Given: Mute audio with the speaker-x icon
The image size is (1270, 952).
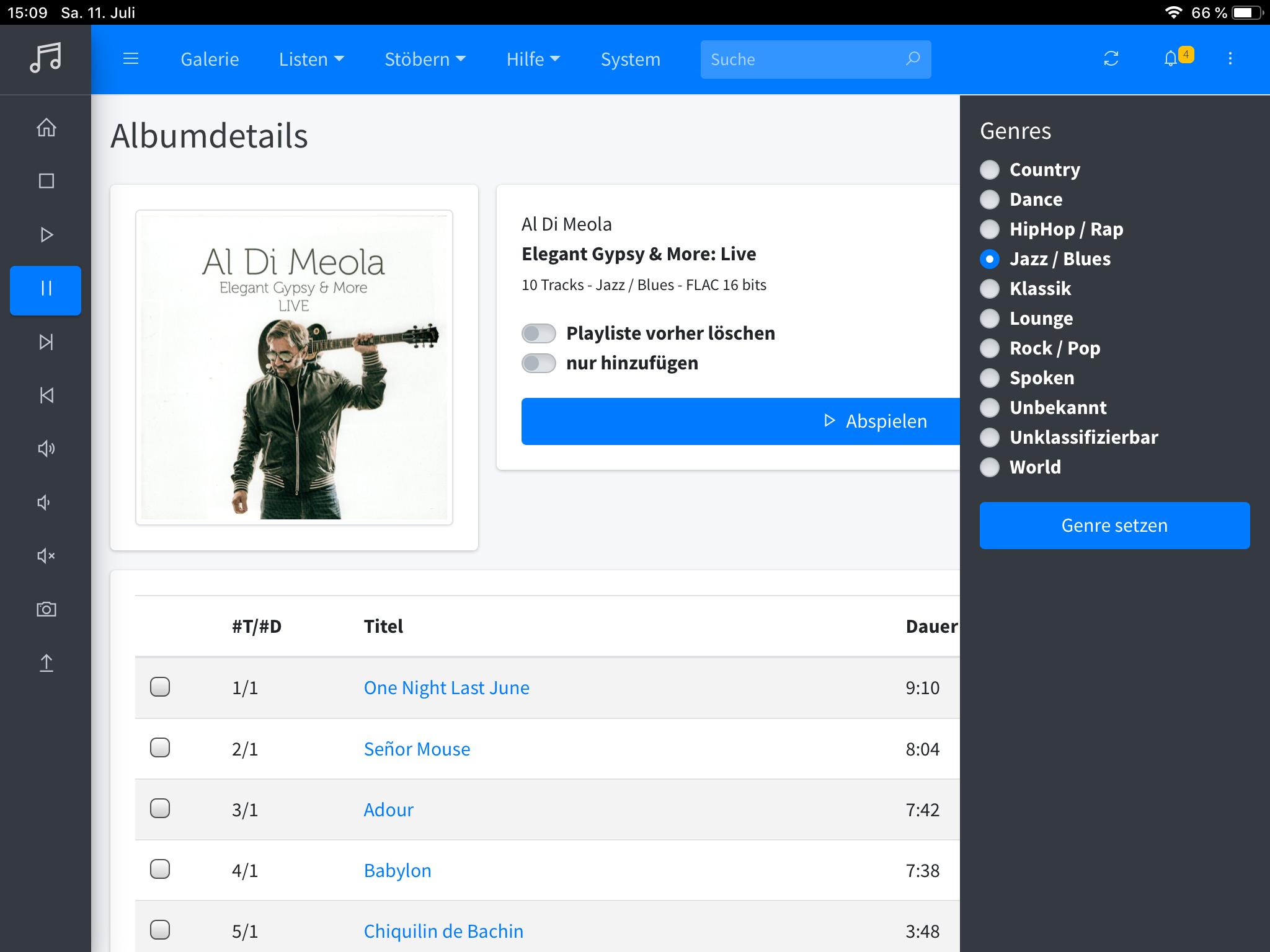Looking at the screenshot, I should (x=46, y=556).
